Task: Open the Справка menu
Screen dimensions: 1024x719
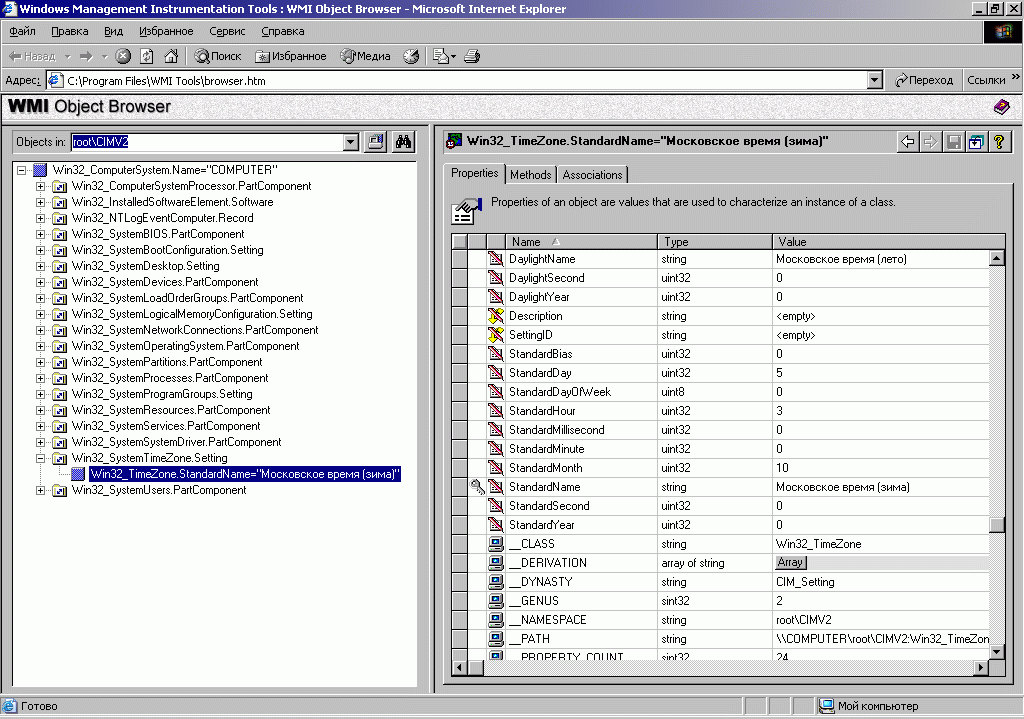Action: (x=283, y=31)
